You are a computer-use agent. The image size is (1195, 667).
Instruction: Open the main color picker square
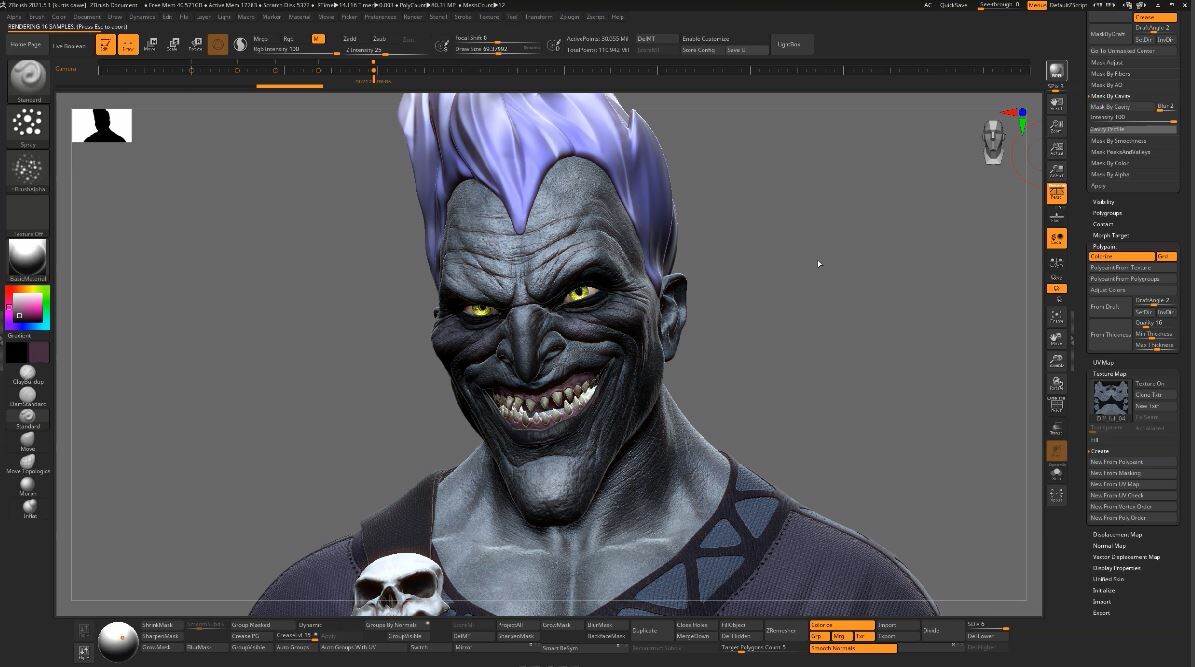pos(27,308)
